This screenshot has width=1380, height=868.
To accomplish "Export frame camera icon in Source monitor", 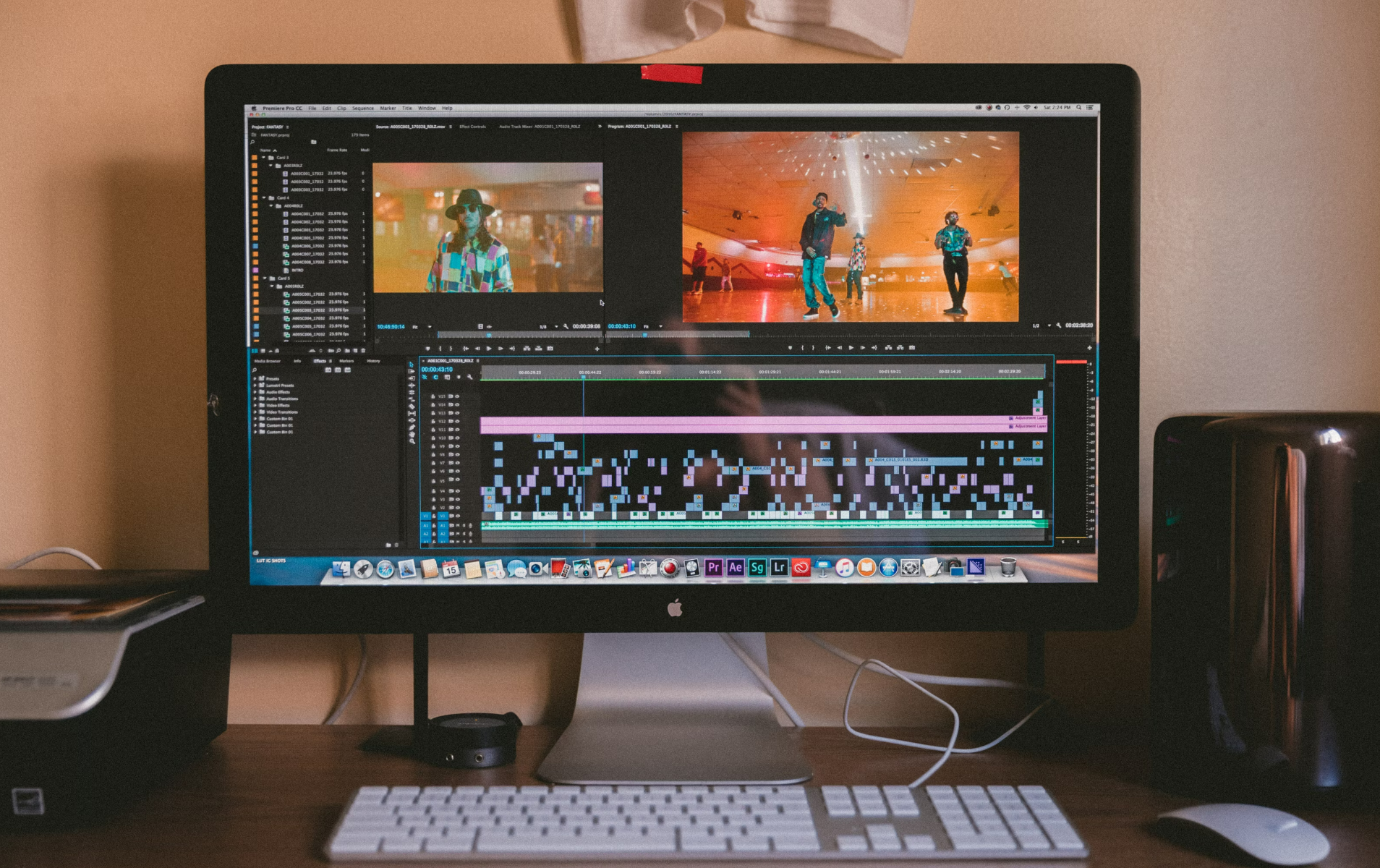I will (550, 349).
